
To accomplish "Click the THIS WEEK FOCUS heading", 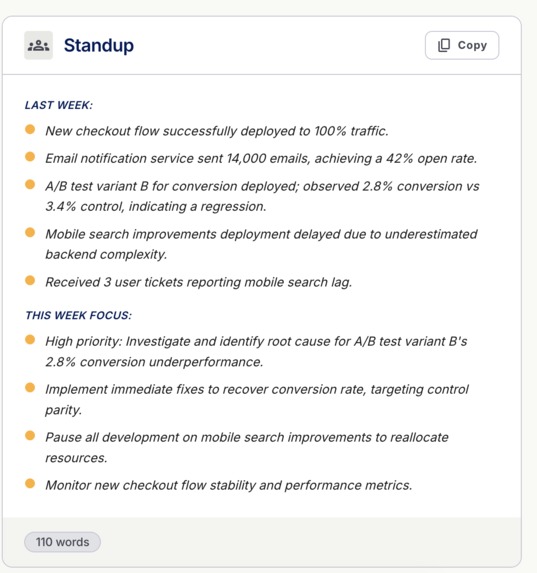I will coord(78,315).
